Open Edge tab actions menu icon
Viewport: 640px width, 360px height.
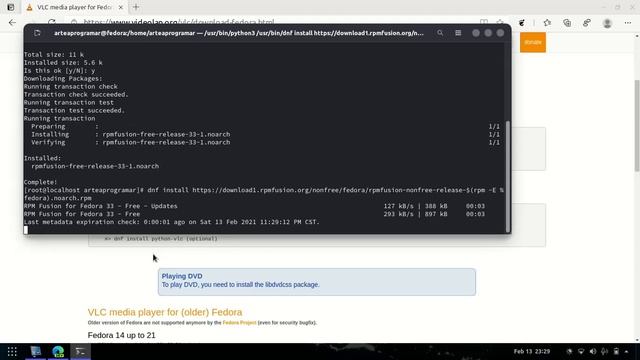pyautogui.click(x=11, y=7)
